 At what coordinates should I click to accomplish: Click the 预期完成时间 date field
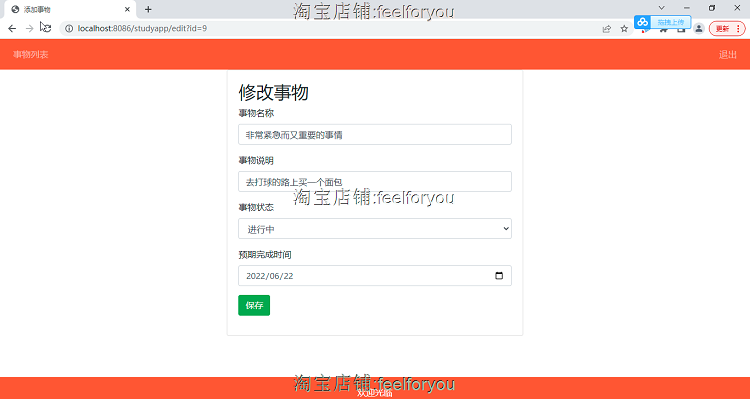coord(375,276)
